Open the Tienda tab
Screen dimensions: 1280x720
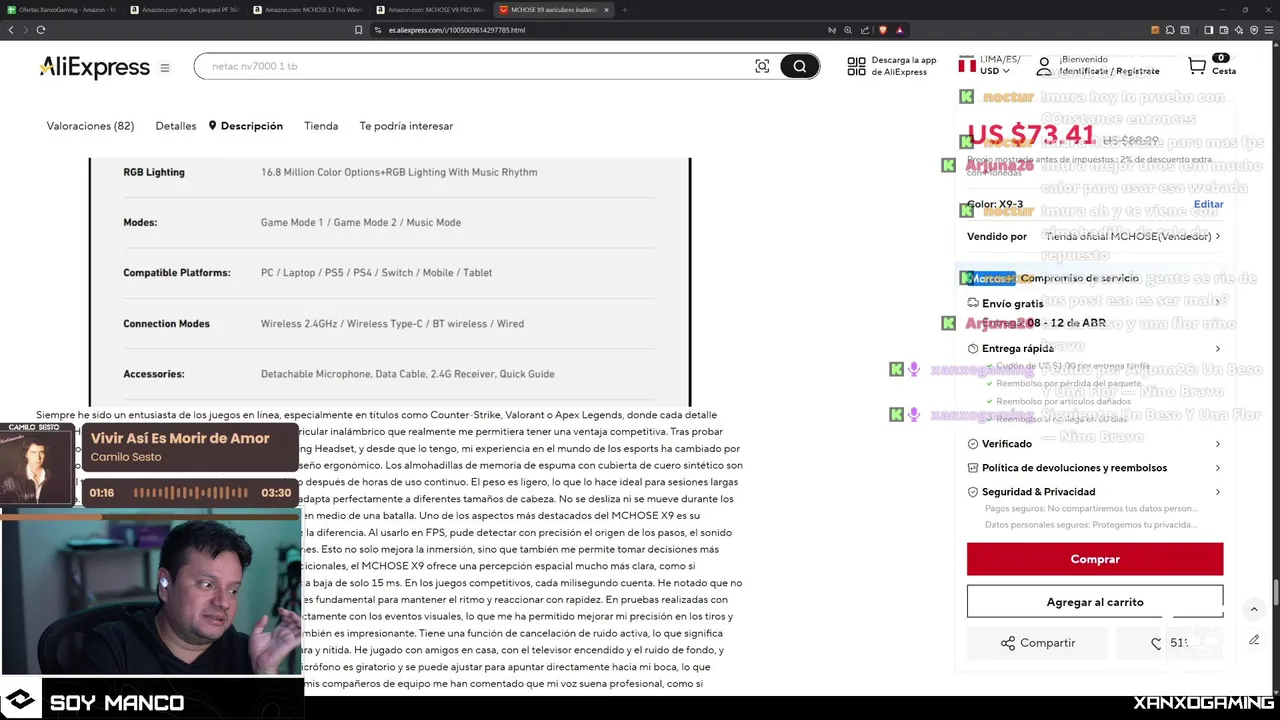point(321,126)
